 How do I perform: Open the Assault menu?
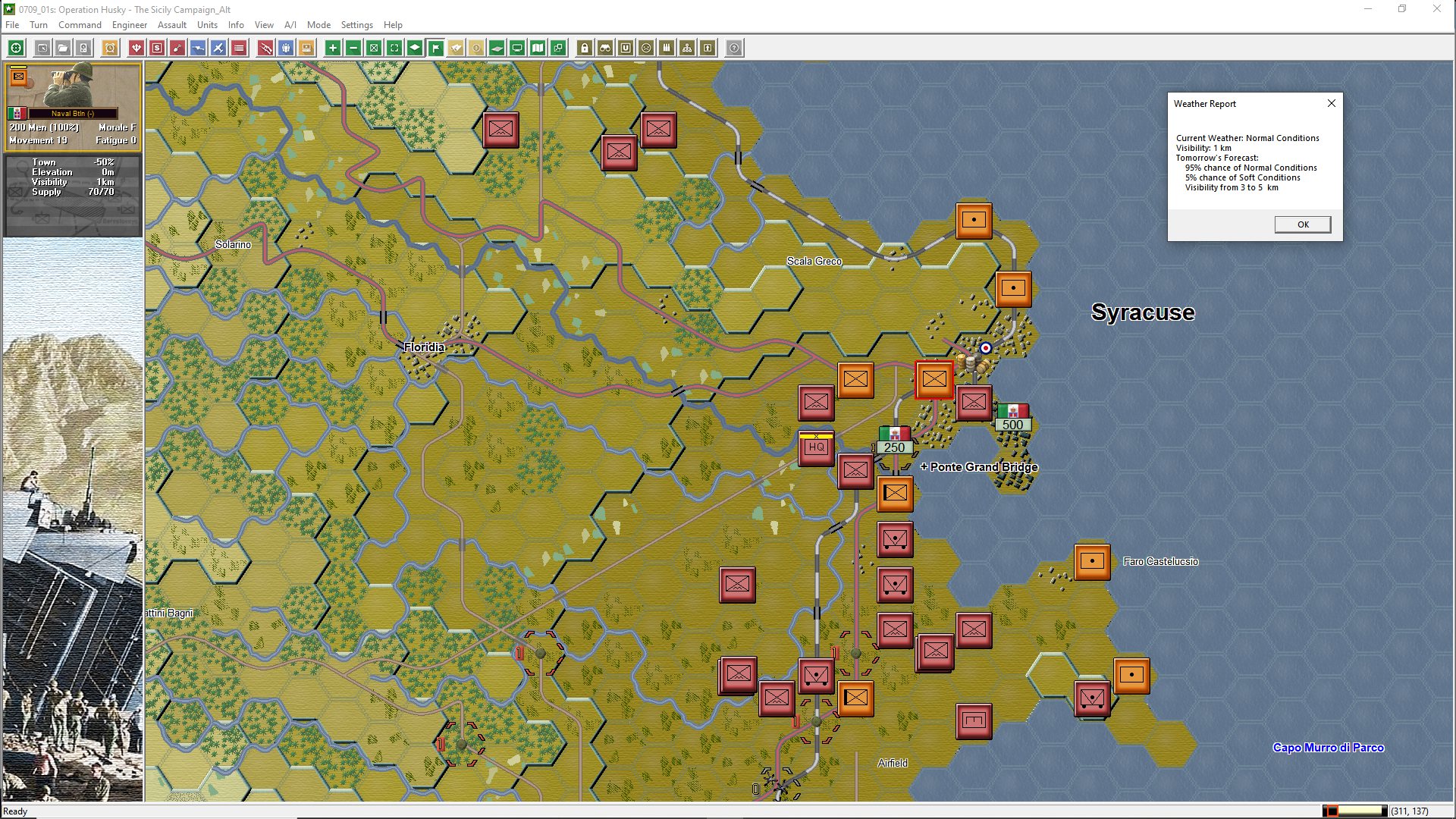[x=172, y=24]
